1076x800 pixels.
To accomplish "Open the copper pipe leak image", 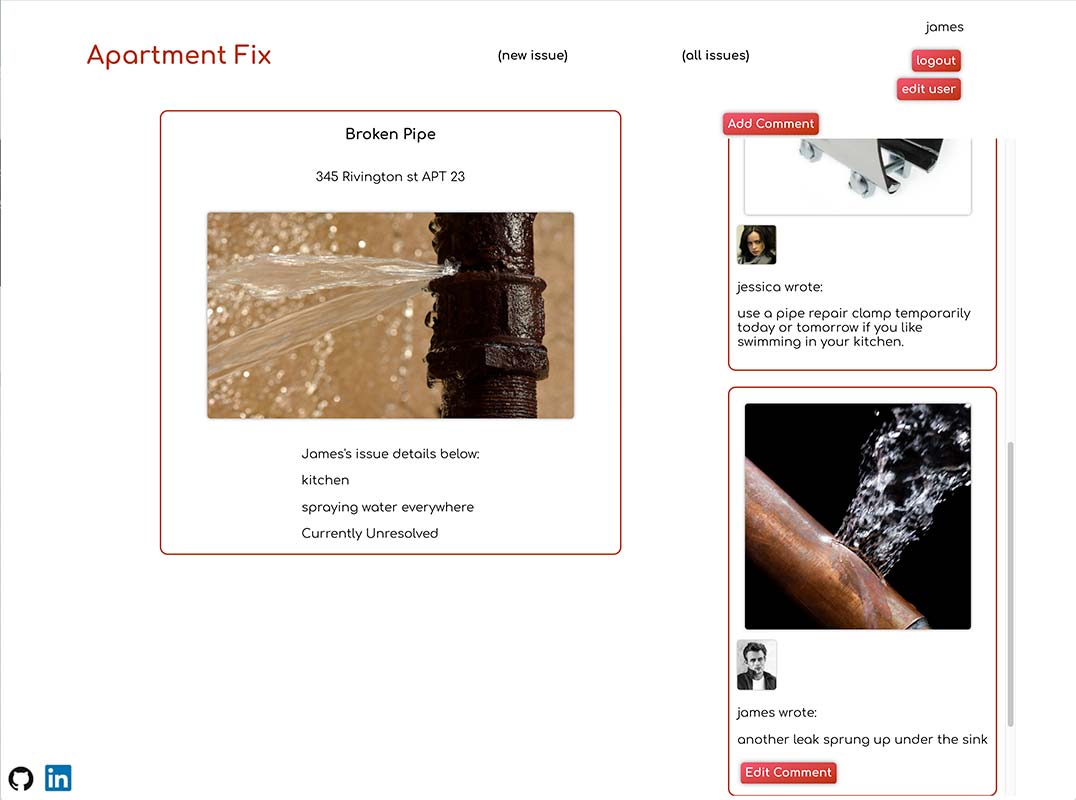I will [x=858, y=516].
